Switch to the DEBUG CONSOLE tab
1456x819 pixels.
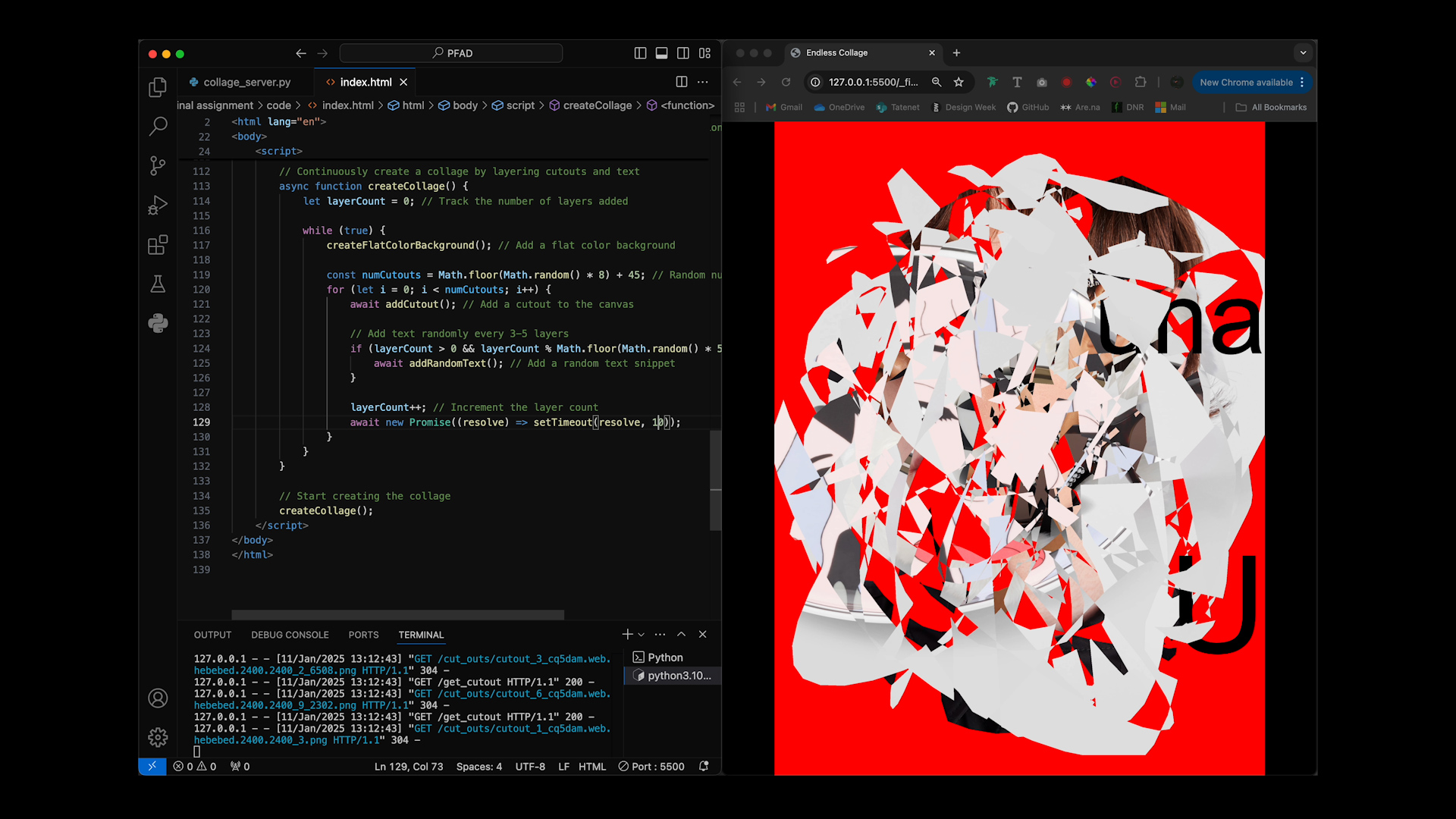(290, 635)
